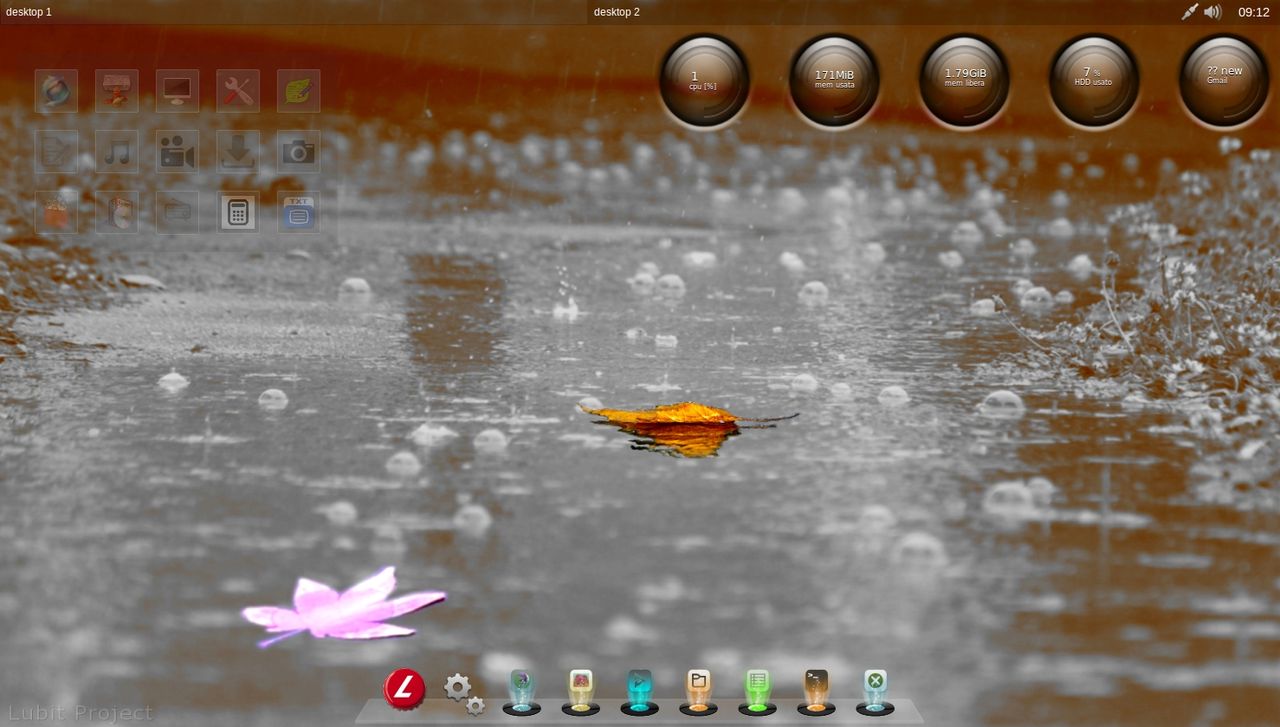Launch the calculator icon
1280x727 pixels.
(238, 212)
